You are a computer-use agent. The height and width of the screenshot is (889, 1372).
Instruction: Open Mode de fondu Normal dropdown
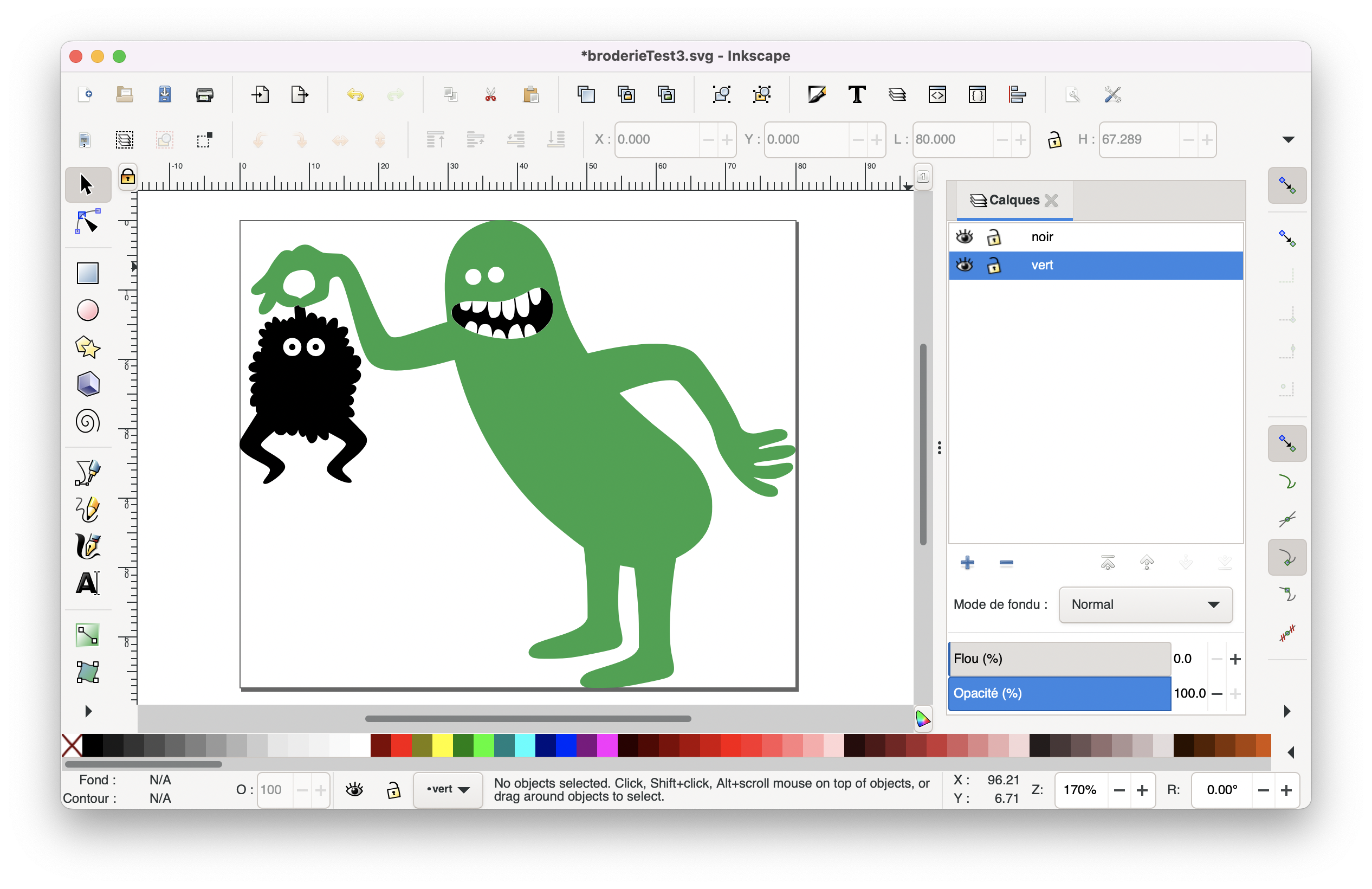(x=1146, y=605)
